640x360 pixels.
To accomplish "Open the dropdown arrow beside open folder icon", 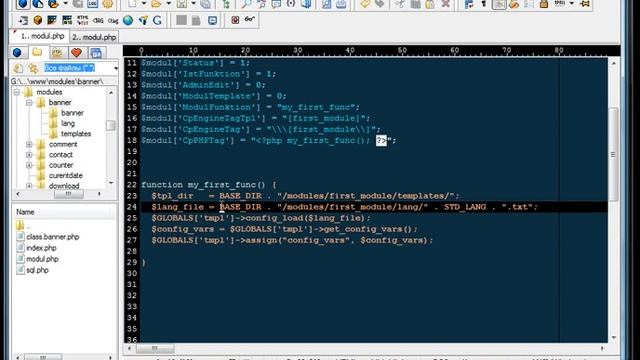I will pyautogui.click(x=168, y=4).
